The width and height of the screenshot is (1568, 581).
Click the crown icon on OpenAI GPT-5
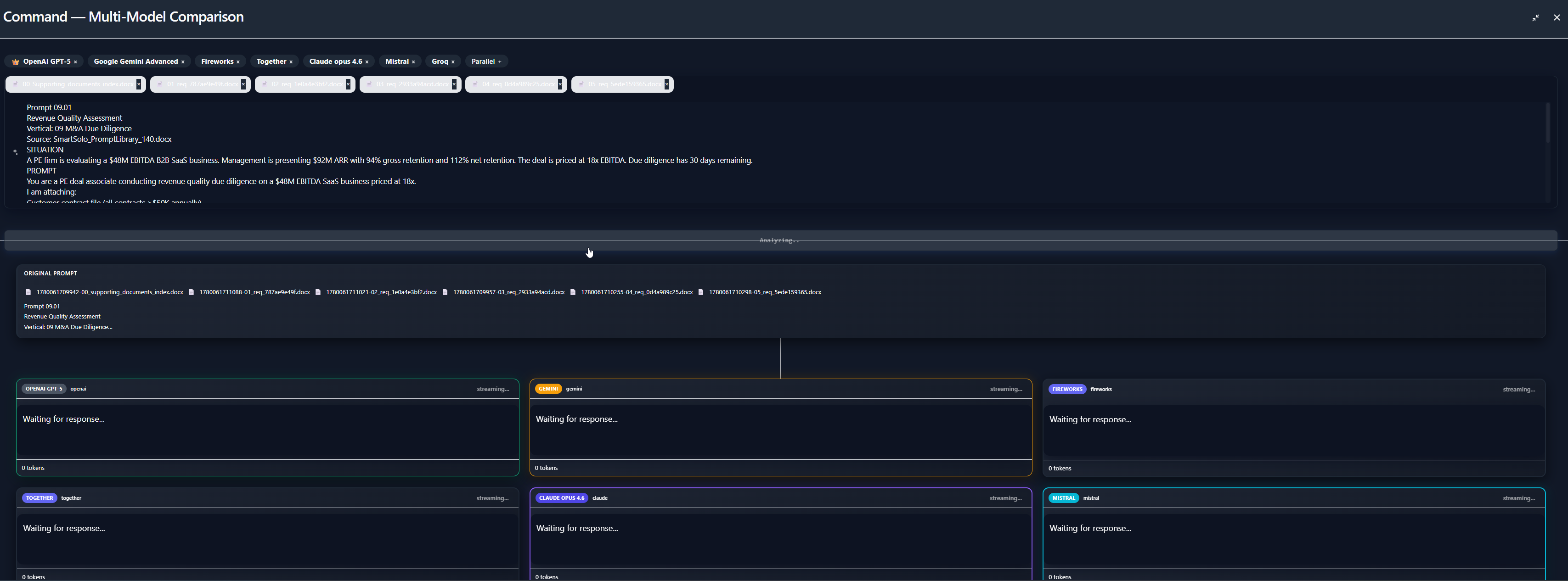tap(16, 61)
